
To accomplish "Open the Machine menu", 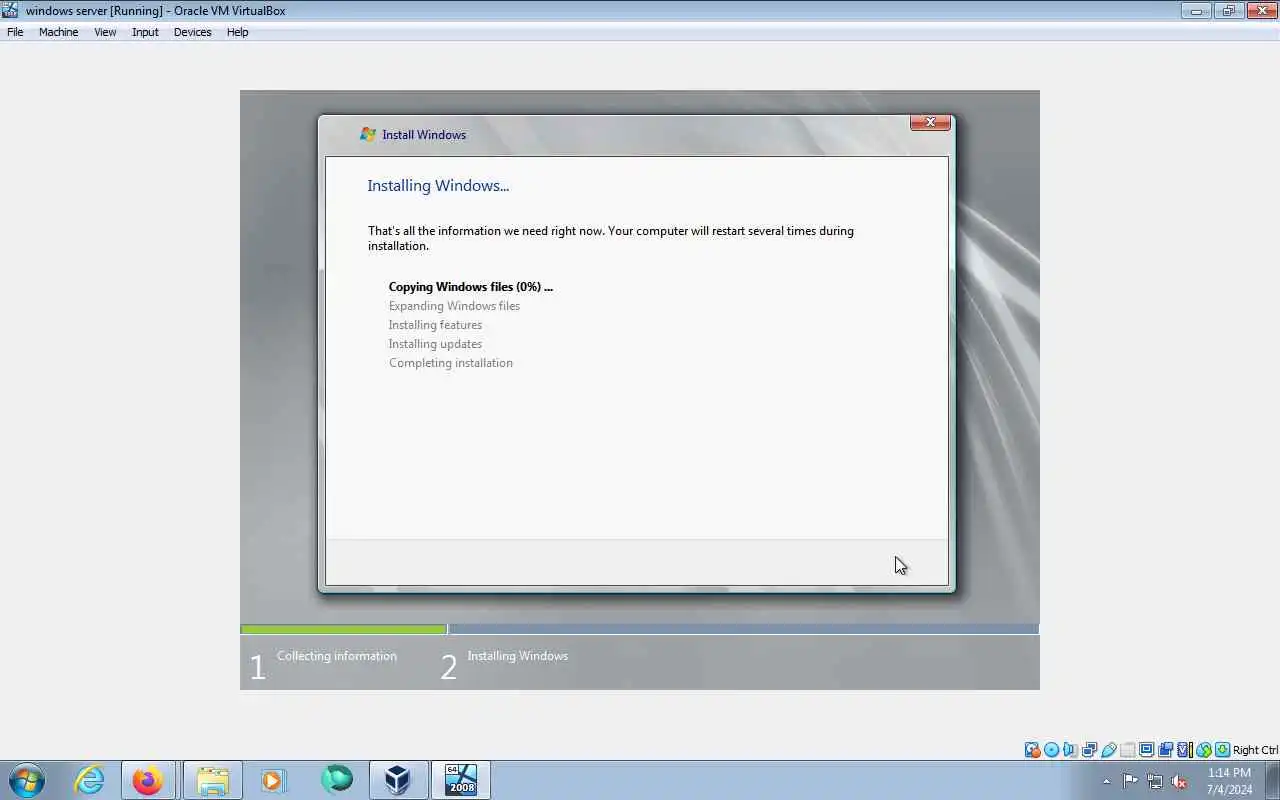I will point(58,32).
